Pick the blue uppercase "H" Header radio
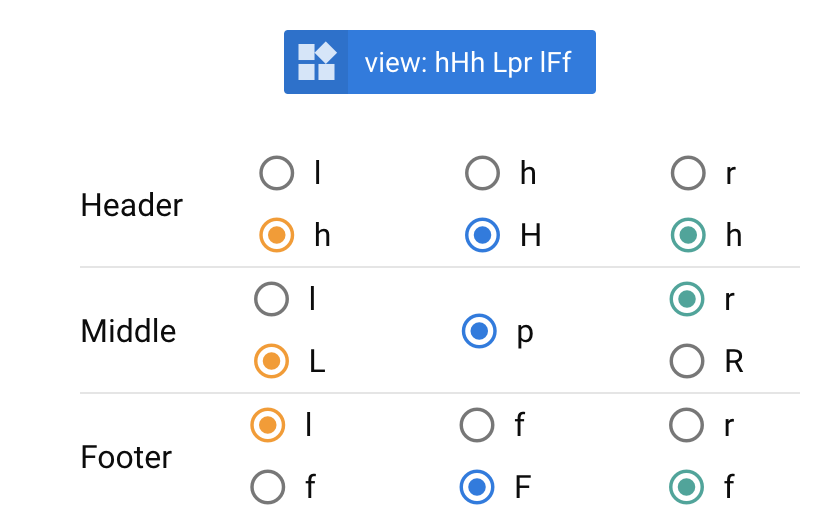 (x=482, y=236)
